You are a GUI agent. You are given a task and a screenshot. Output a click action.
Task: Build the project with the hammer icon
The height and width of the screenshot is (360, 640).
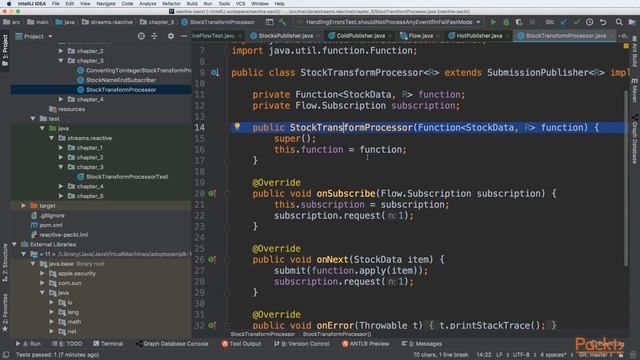[x=282, y=22]
